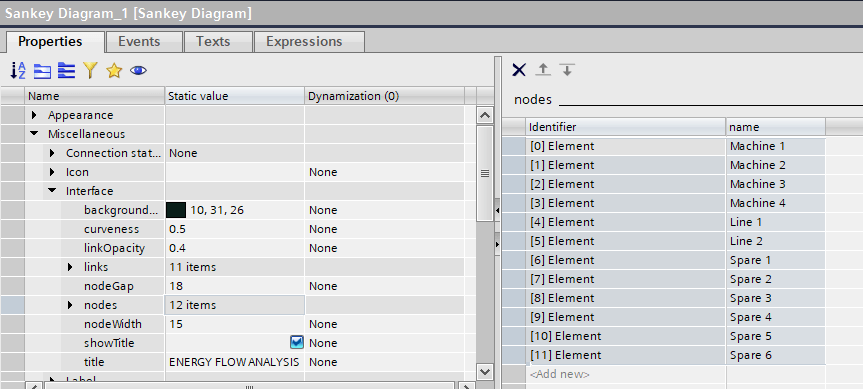The width and height of the screenshot is (863, 389).
Task: Expand the Connection status property
Action: click(52, 153)
